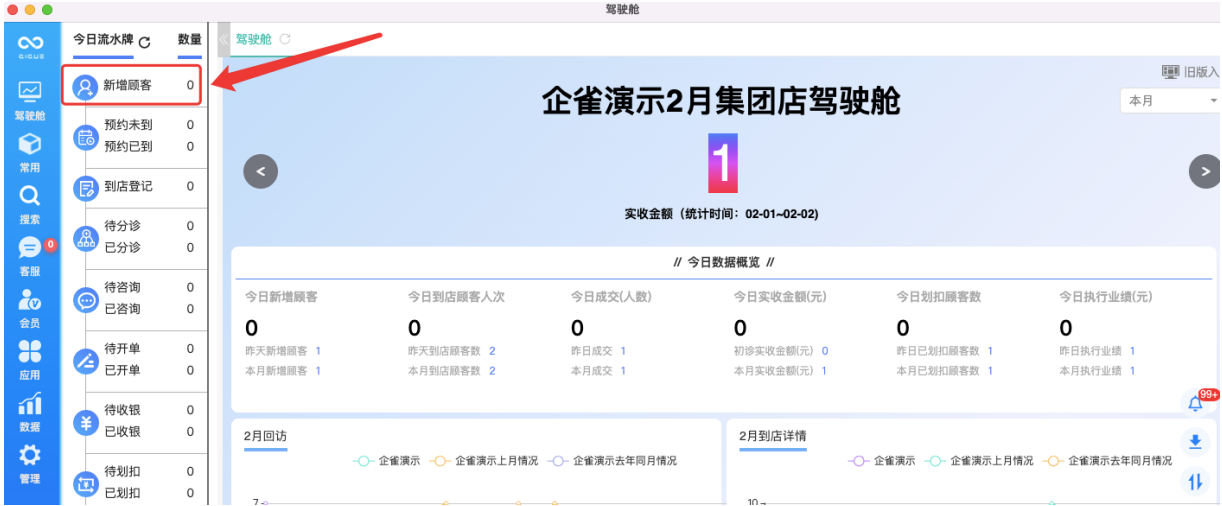
Task: Open the 待分诊 row
Action: coord(148,226)
